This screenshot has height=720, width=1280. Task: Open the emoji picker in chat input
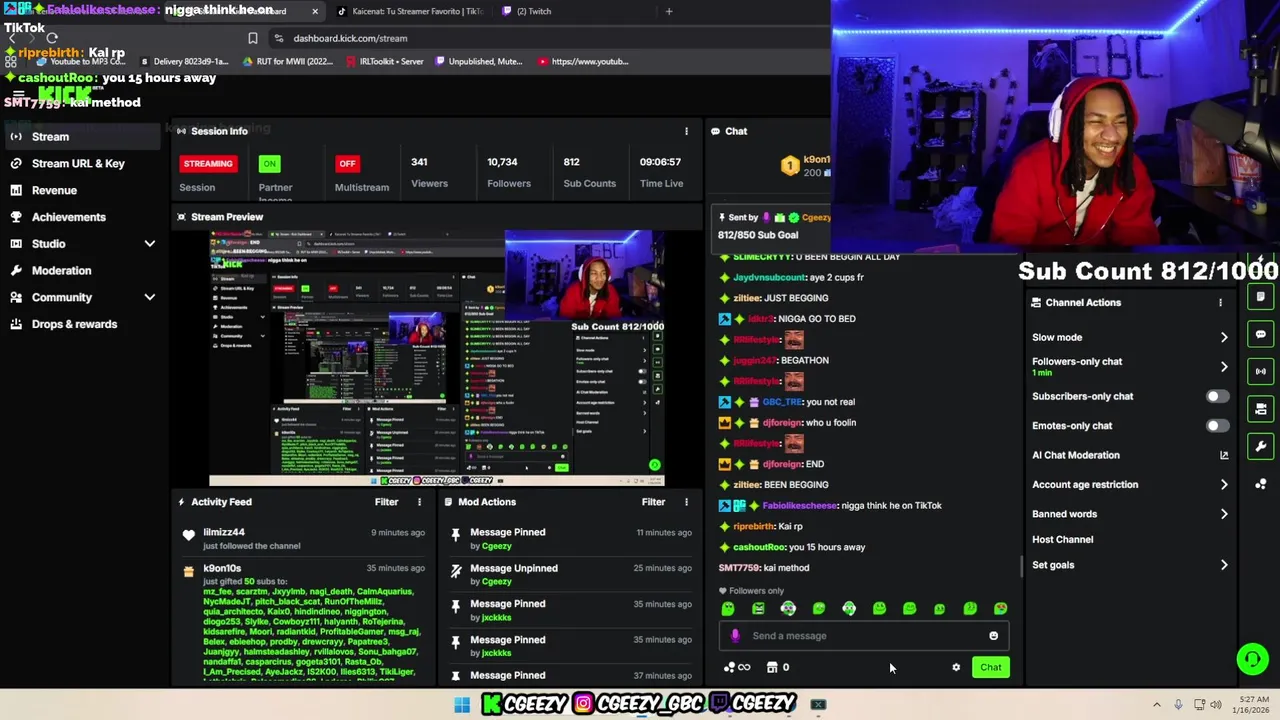tap(993, 636)
